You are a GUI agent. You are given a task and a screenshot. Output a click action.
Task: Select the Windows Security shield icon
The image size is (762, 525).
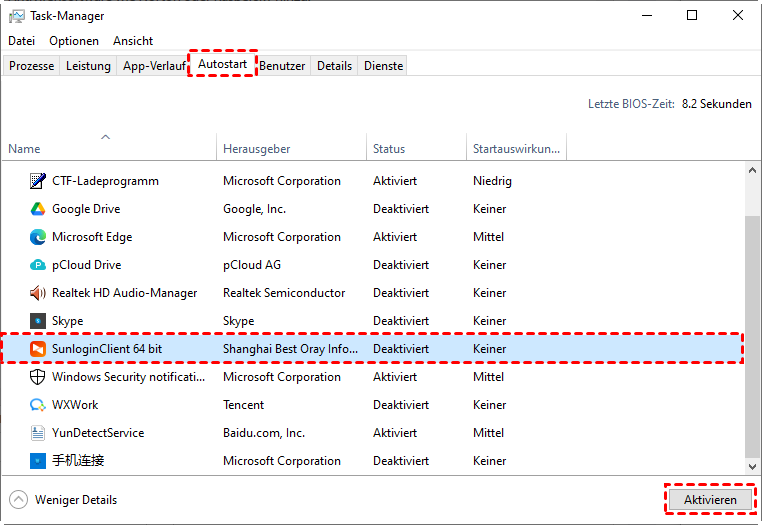(37, 377)
